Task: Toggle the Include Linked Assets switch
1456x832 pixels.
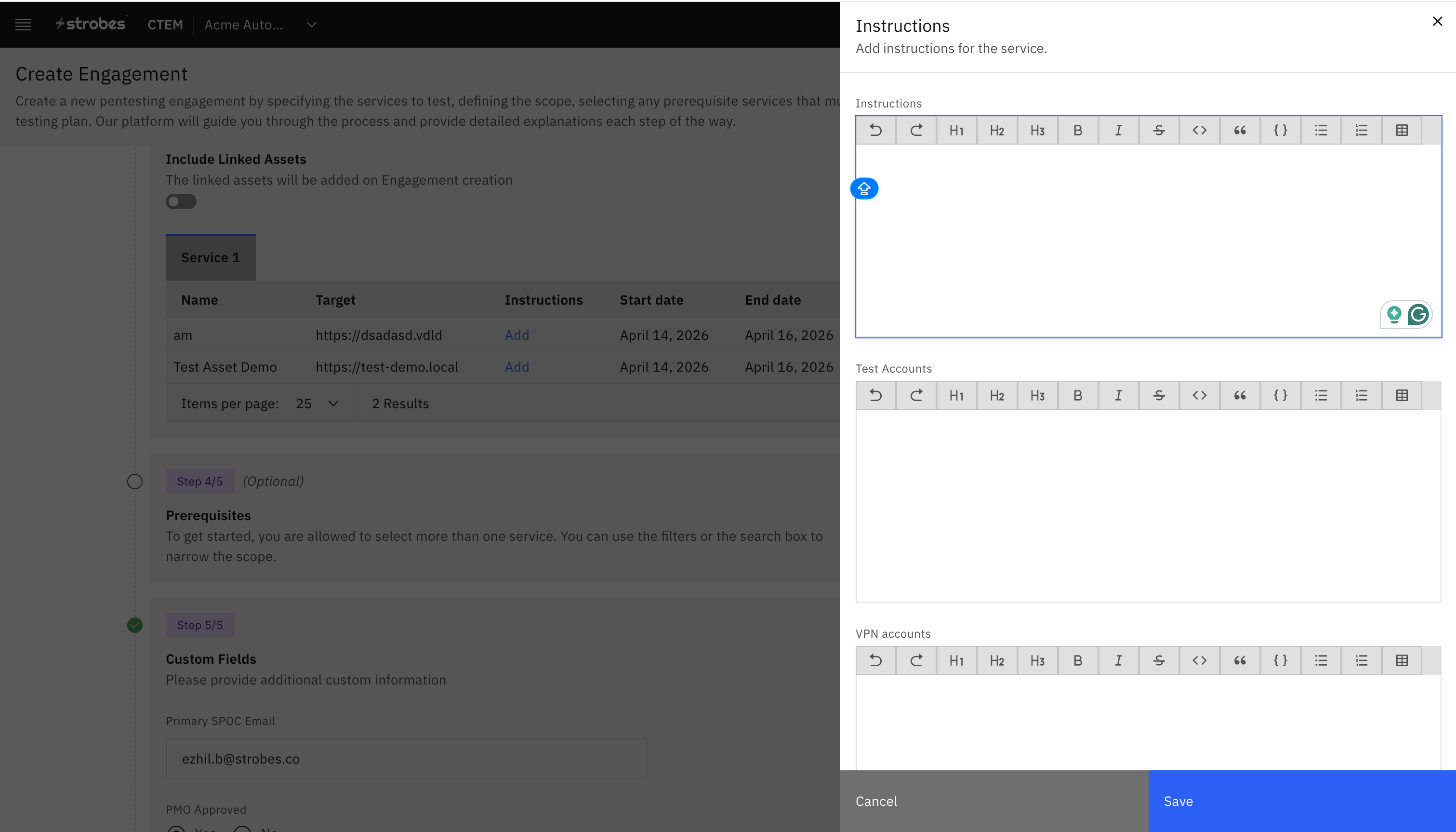Action: 181,201
